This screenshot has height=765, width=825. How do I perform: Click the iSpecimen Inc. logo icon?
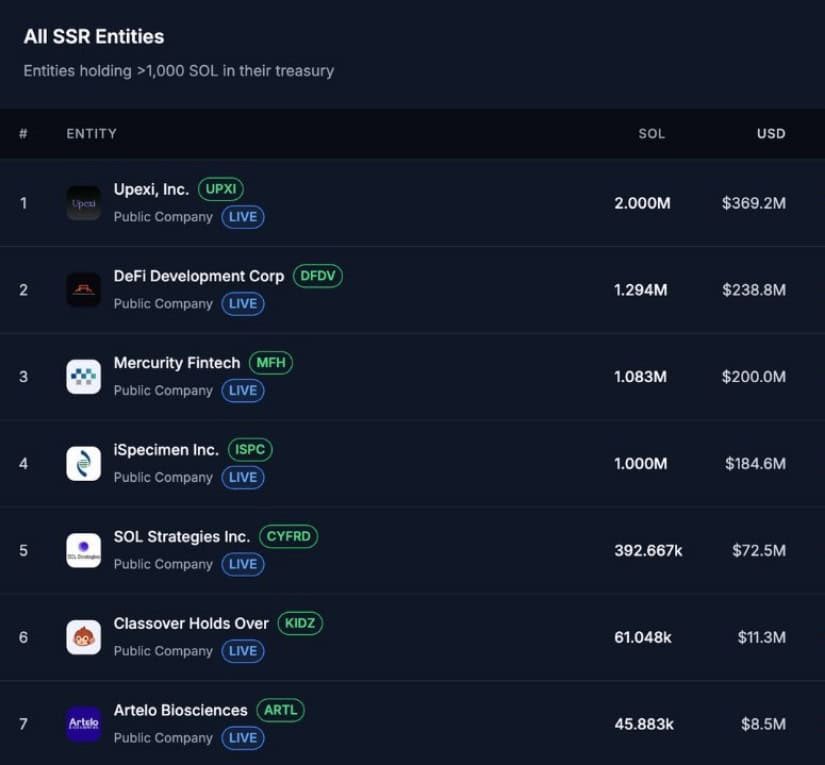point(84,464)
